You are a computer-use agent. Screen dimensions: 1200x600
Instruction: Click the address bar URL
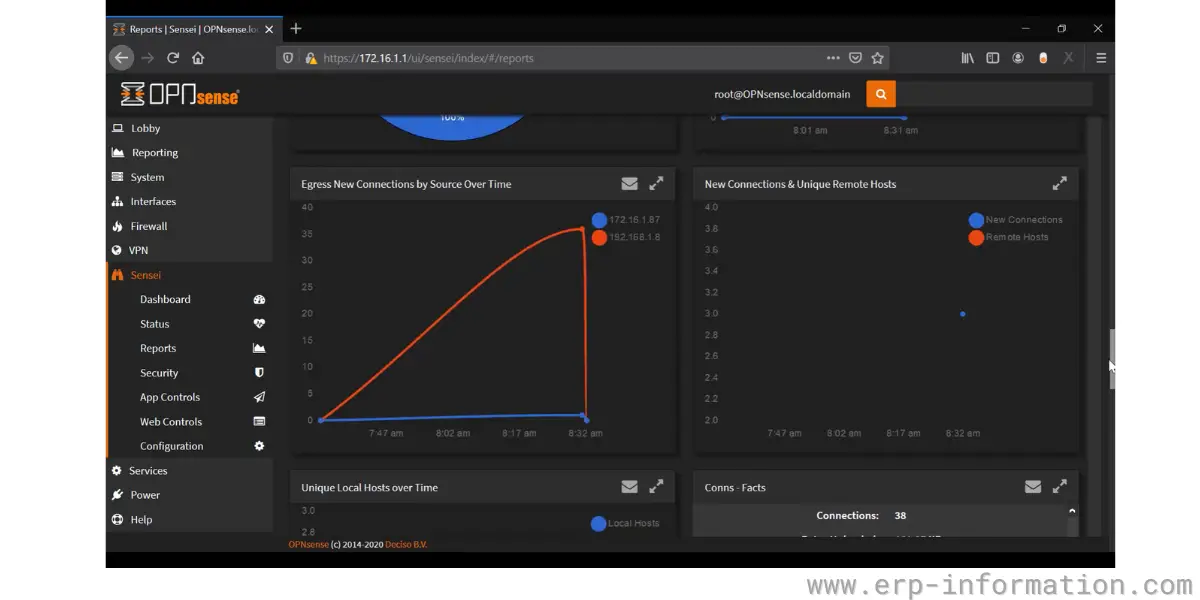tap(429, 58)
